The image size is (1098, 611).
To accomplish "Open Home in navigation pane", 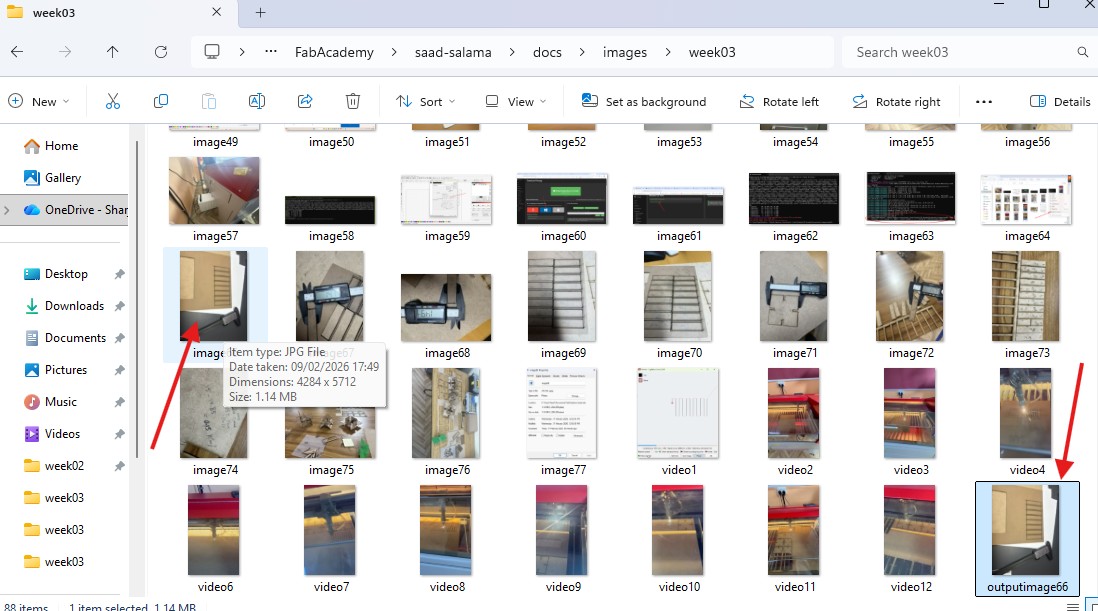I will 61,146.
